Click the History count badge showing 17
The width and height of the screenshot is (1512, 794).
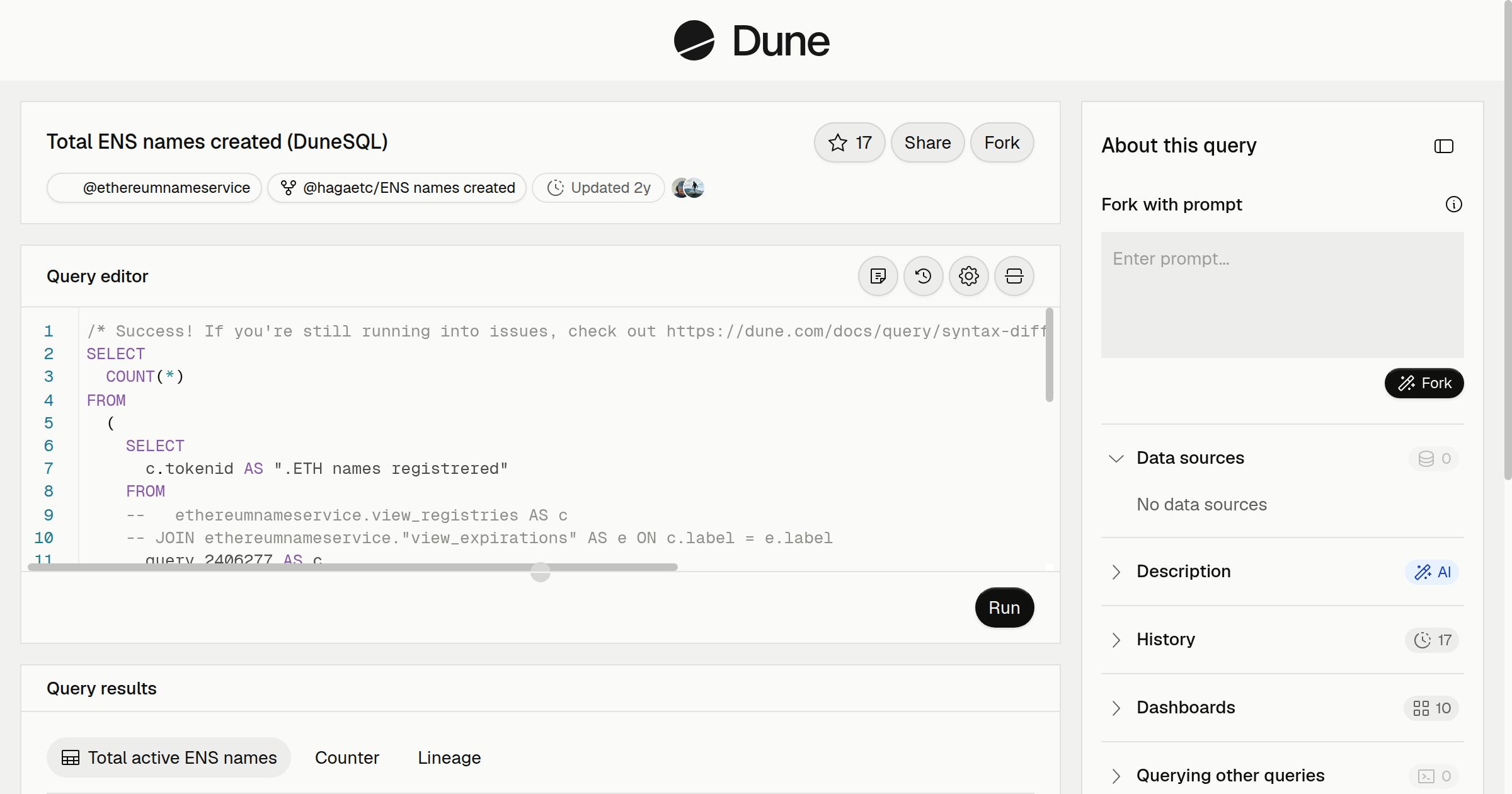point(1431,640)
